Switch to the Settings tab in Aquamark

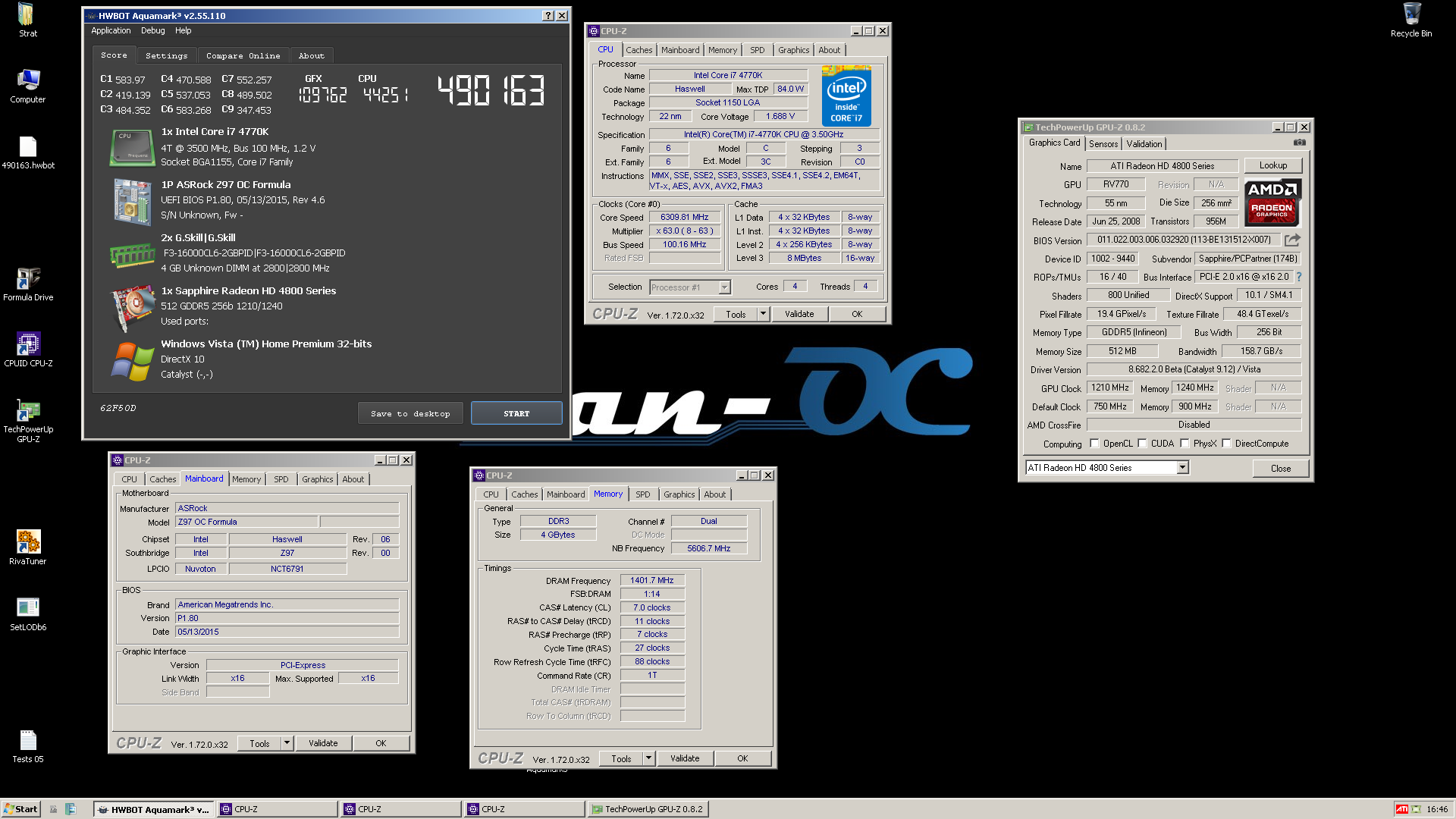[x=166, y=55]
